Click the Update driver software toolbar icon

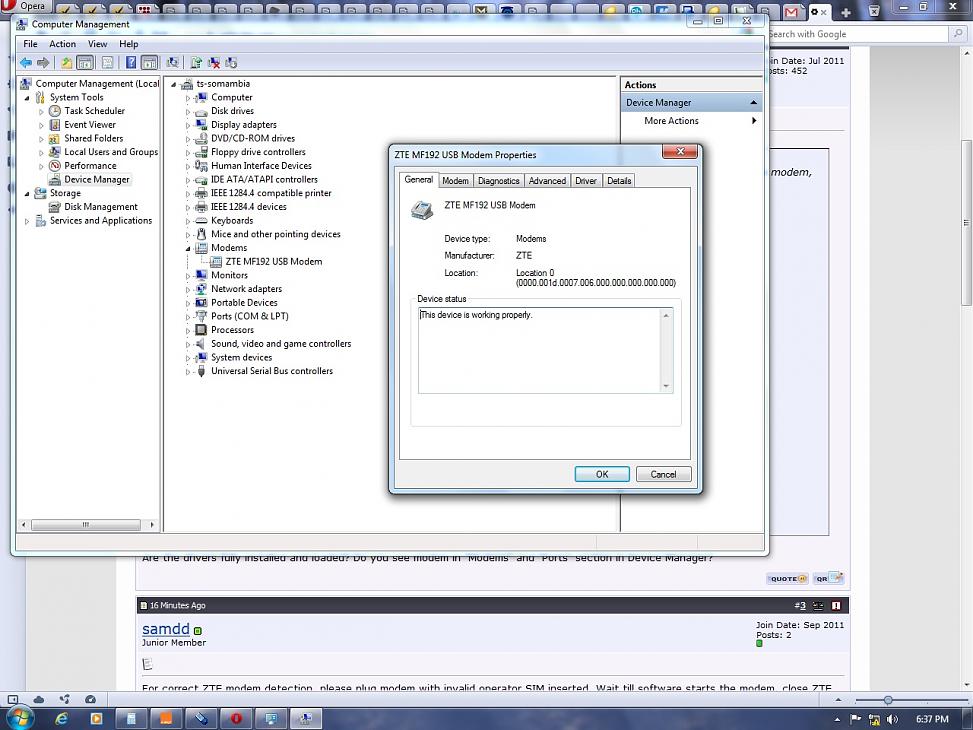click(x=196, y=63)
